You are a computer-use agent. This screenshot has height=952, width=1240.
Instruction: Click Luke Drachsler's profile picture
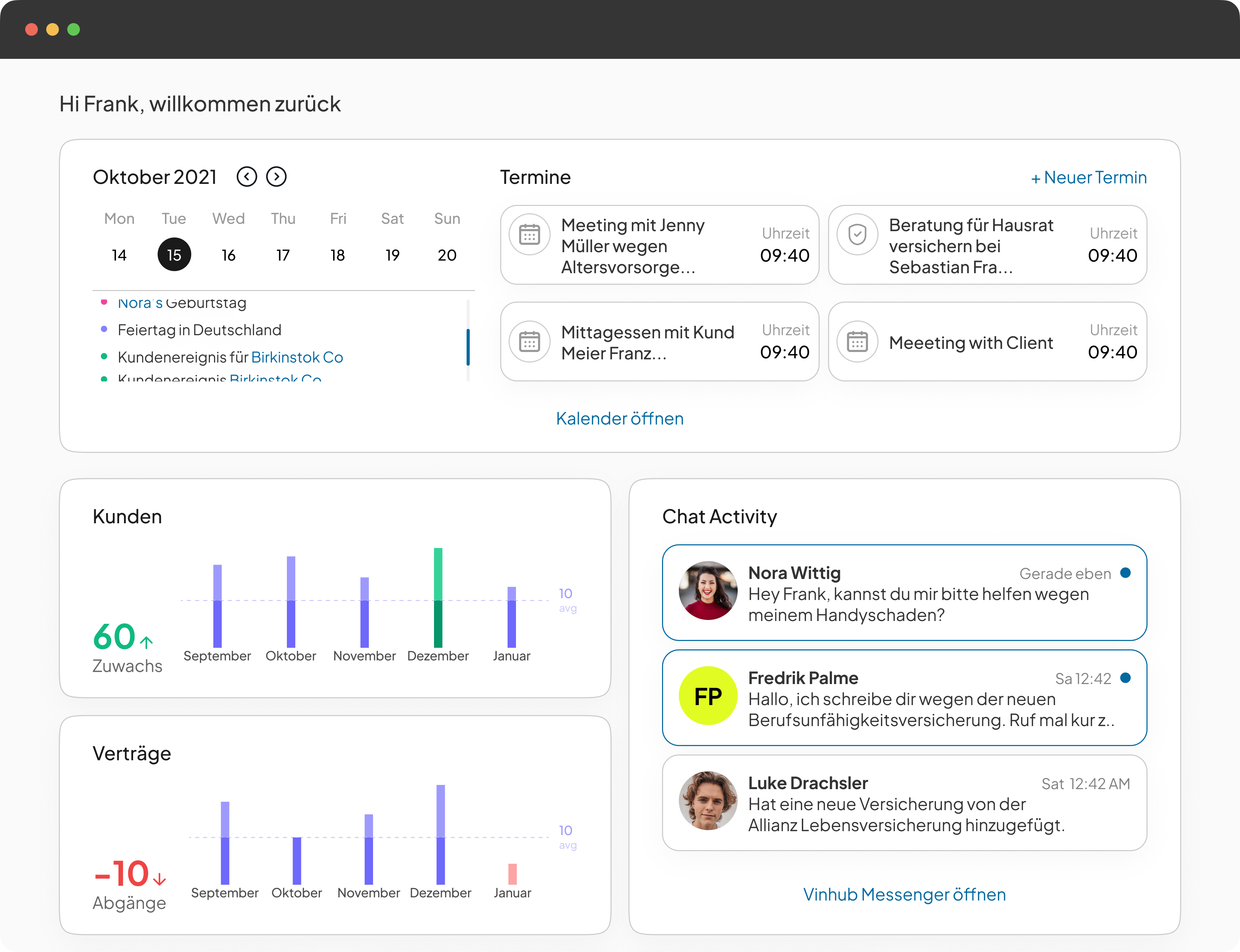point(708,801)
